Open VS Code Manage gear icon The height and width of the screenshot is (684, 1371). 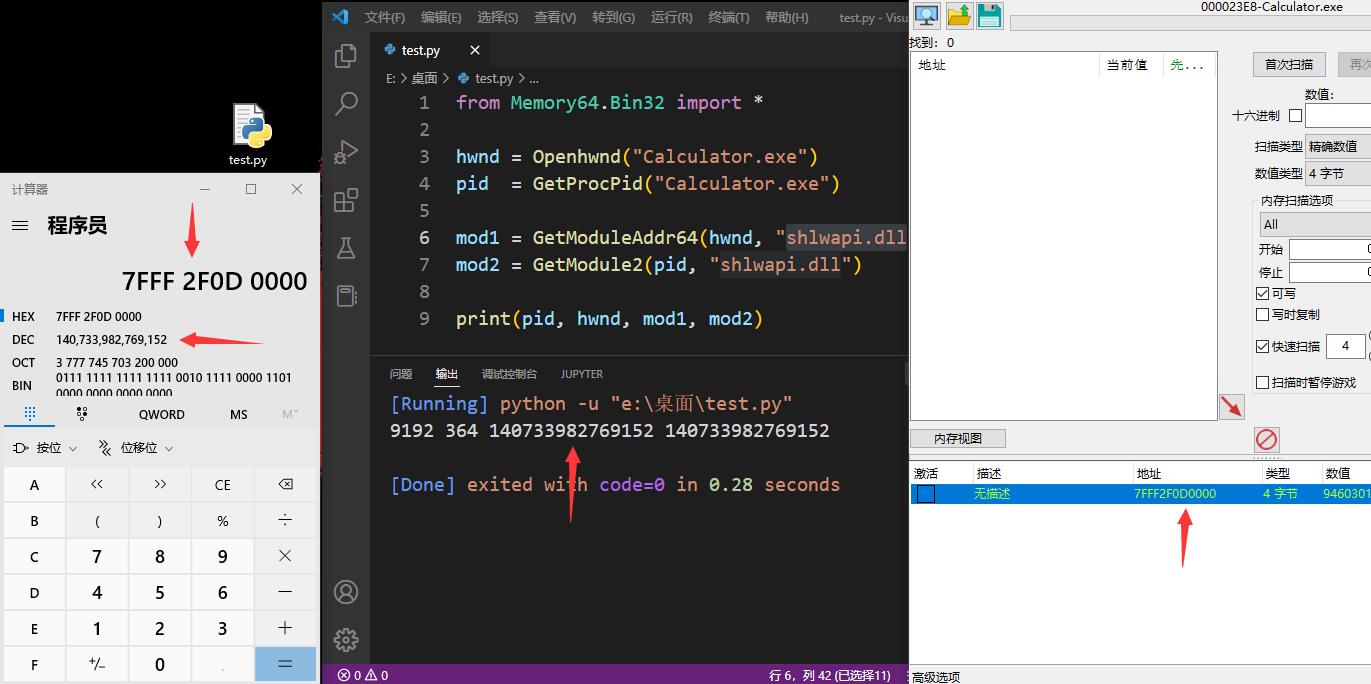tap(346, 640)
